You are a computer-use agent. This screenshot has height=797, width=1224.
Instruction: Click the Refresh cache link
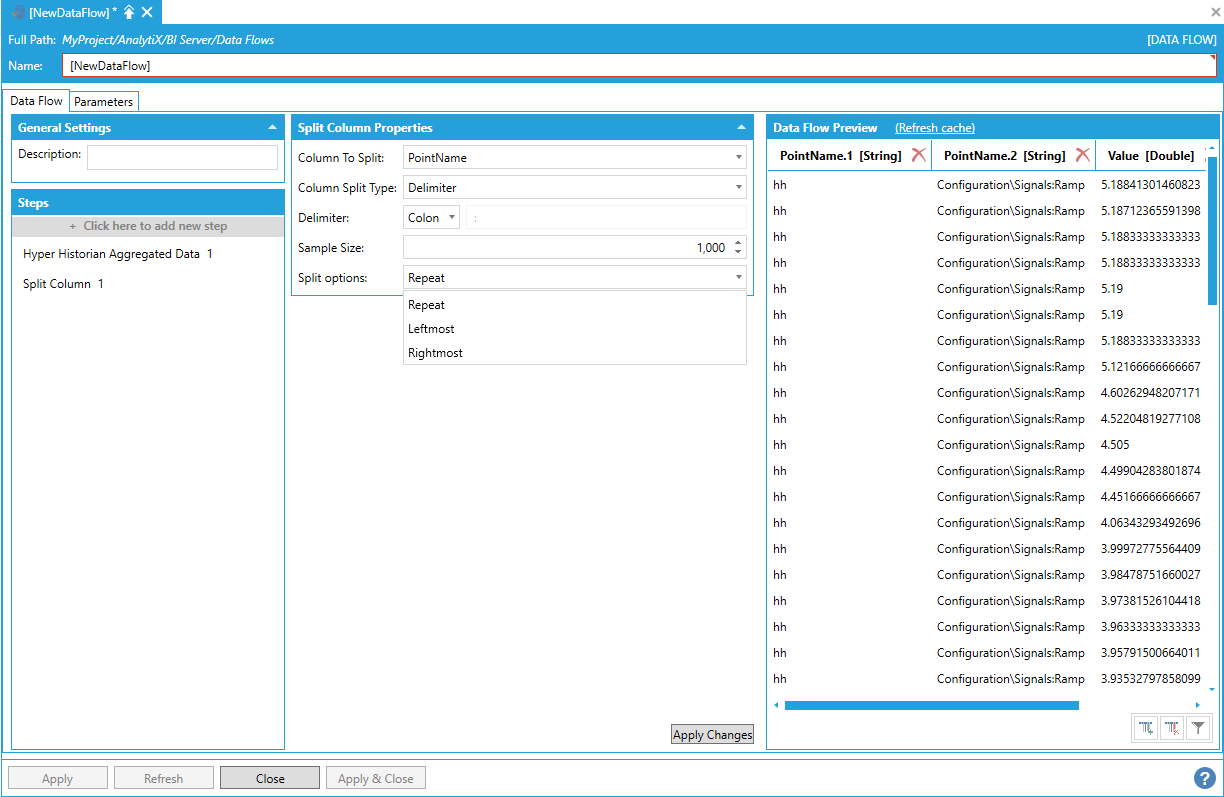(934, 128)
